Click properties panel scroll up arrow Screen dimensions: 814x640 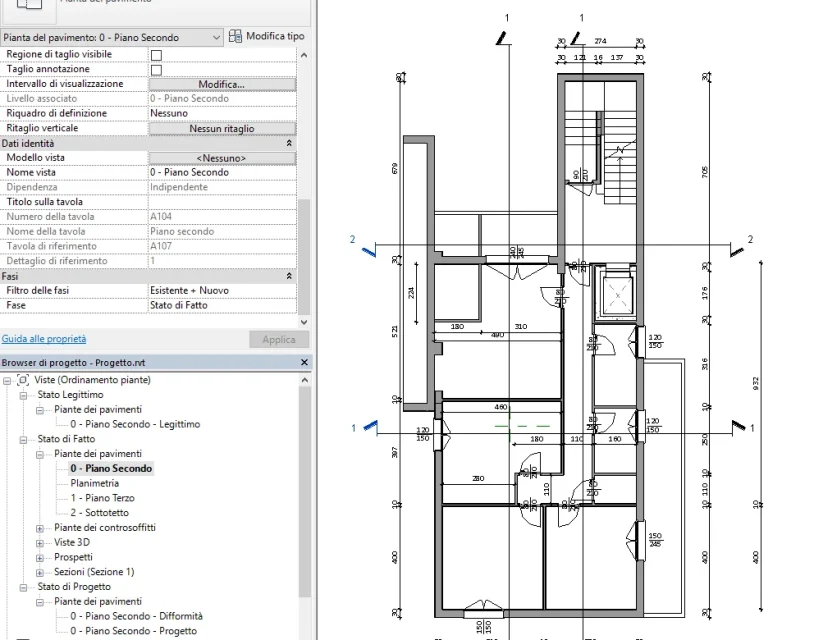[304, 55]
